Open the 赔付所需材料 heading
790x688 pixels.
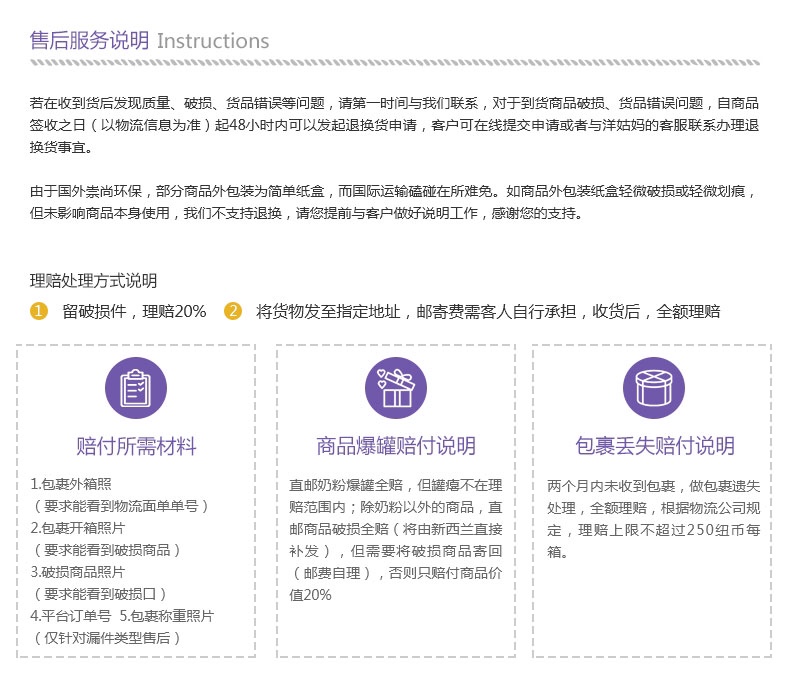[136, 446]
